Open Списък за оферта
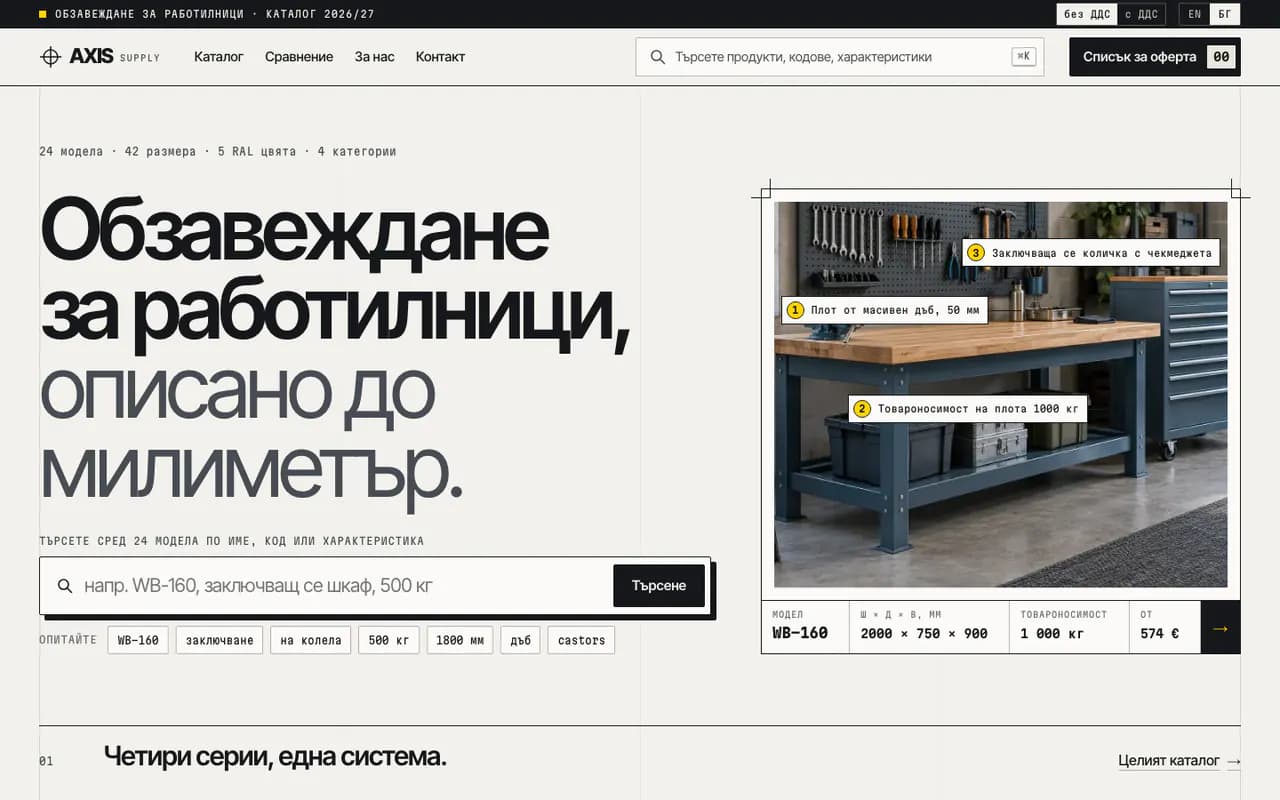 coord(1155,57)
